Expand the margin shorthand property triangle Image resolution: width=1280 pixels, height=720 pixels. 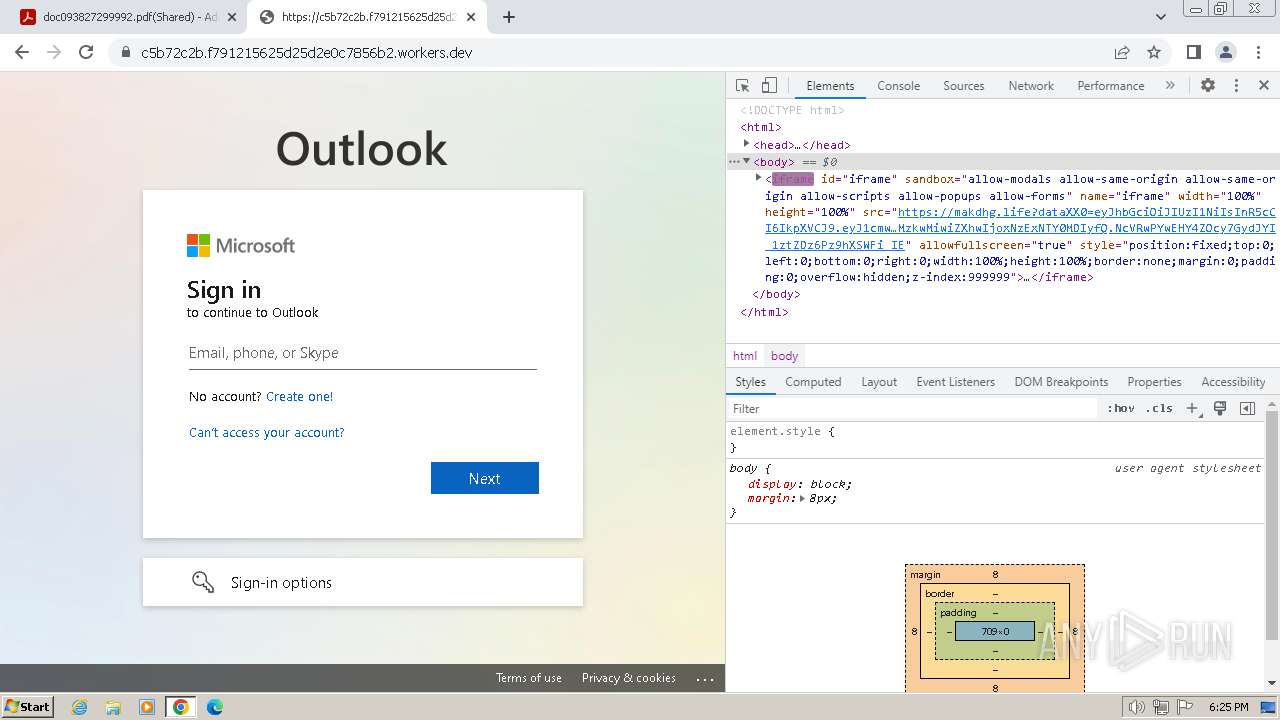(802, 498)
